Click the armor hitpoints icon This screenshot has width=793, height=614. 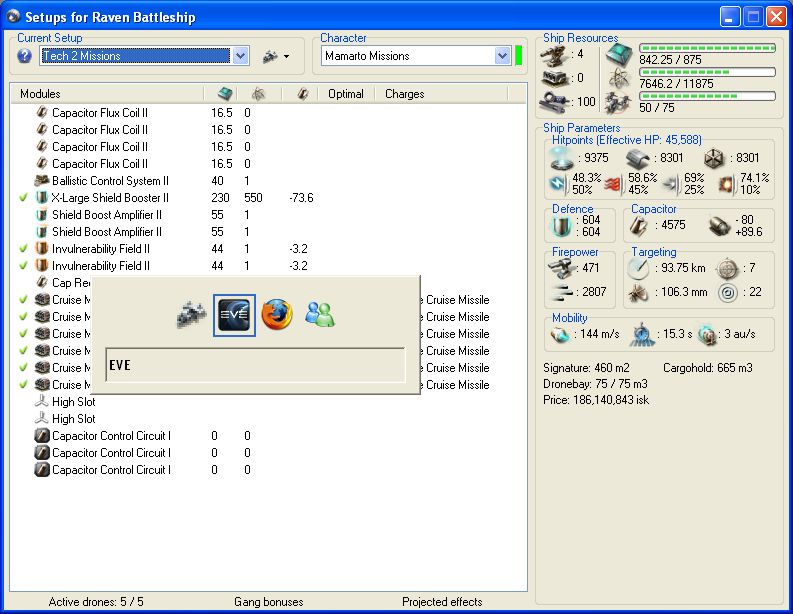tap(638, 159)
